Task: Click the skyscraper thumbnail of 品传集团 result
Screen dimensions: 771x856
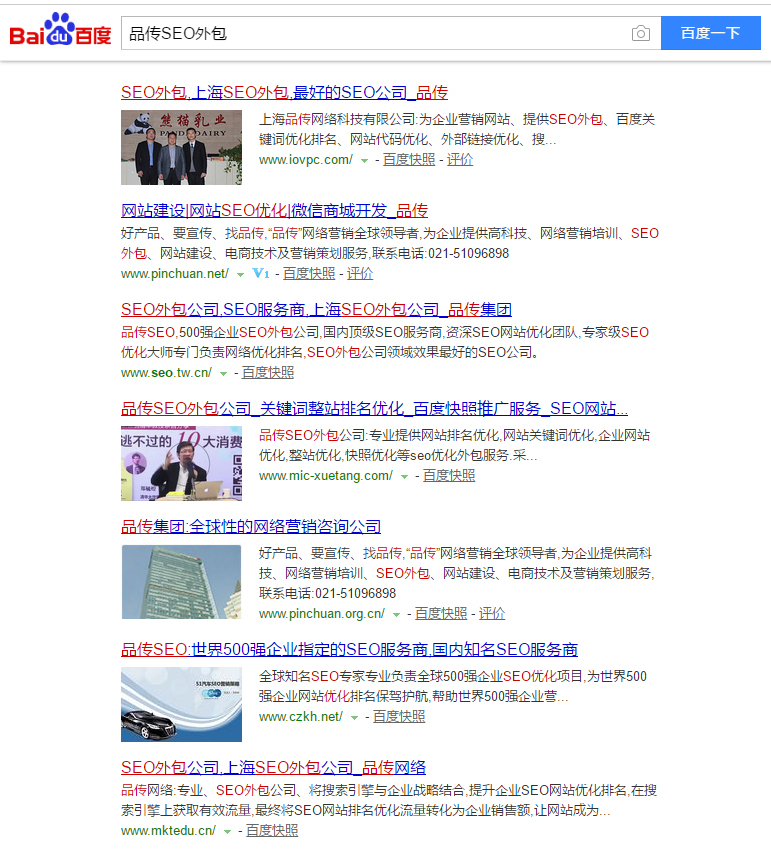Action: click(x=181, y=582)
